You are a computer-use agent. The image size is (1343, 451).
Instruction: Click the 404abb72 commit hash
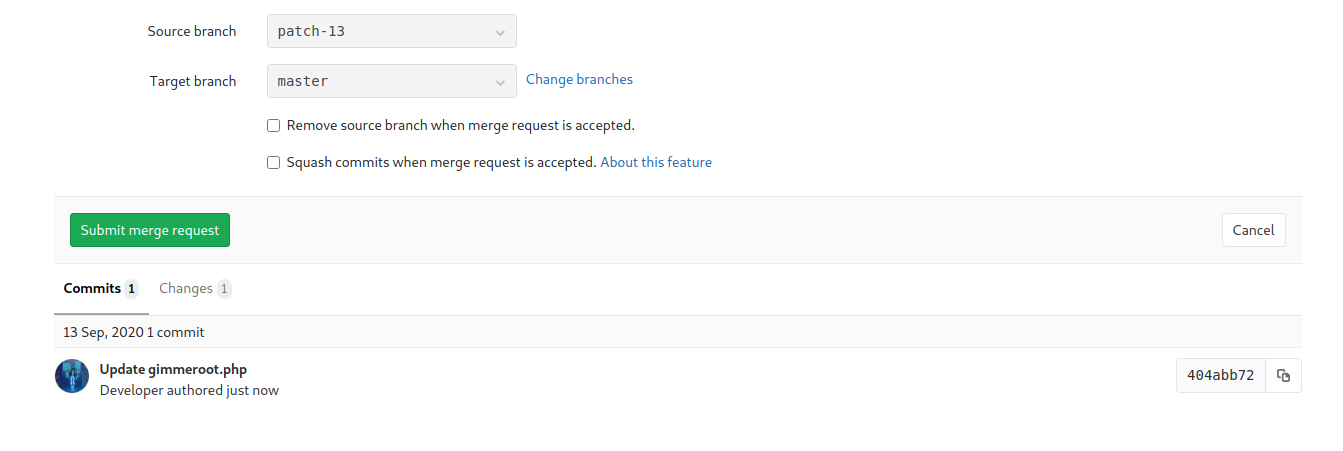(1220, 376)
